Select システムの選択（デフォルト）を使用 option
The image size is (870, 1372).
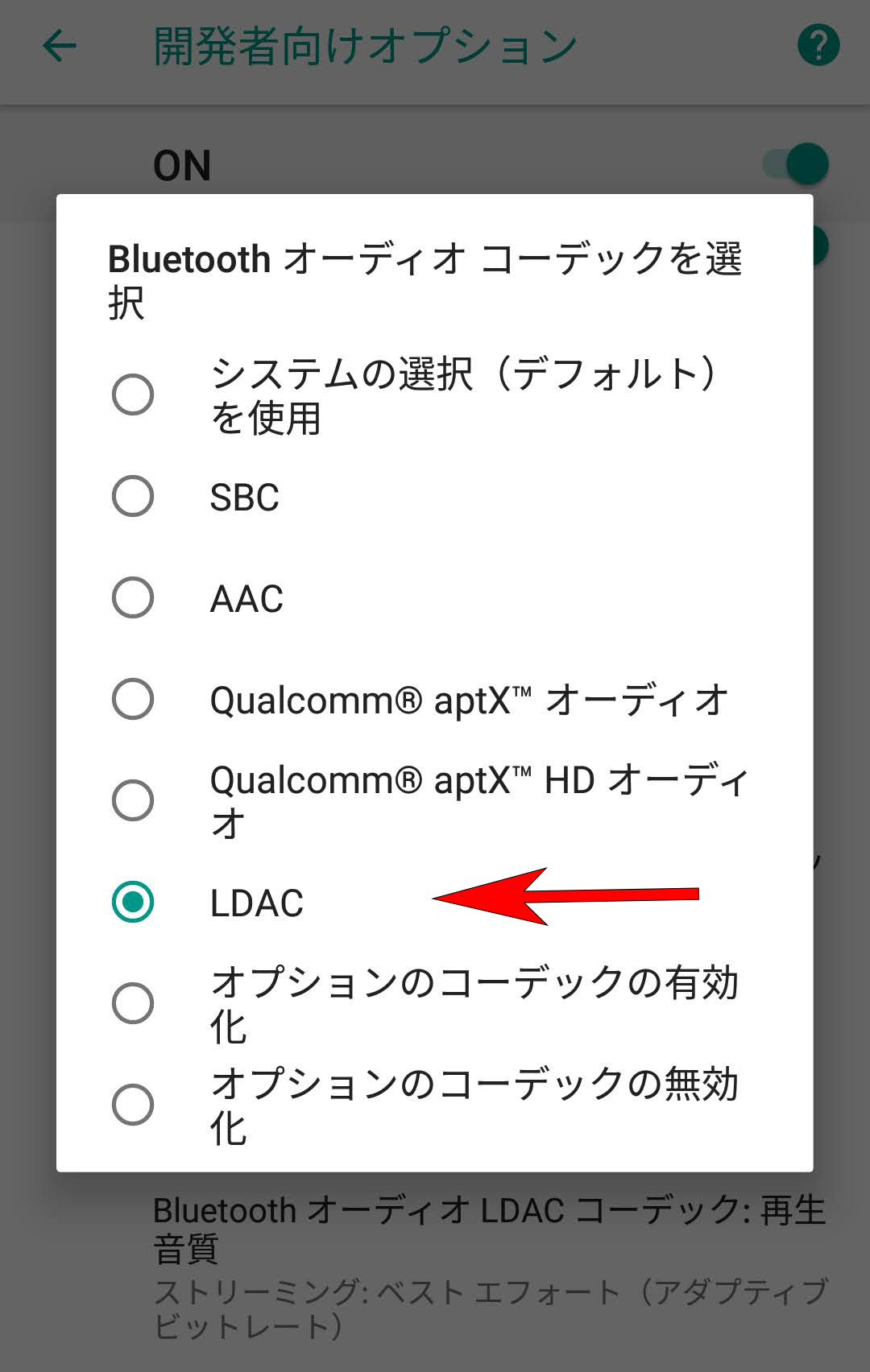(x=135, y=395)
